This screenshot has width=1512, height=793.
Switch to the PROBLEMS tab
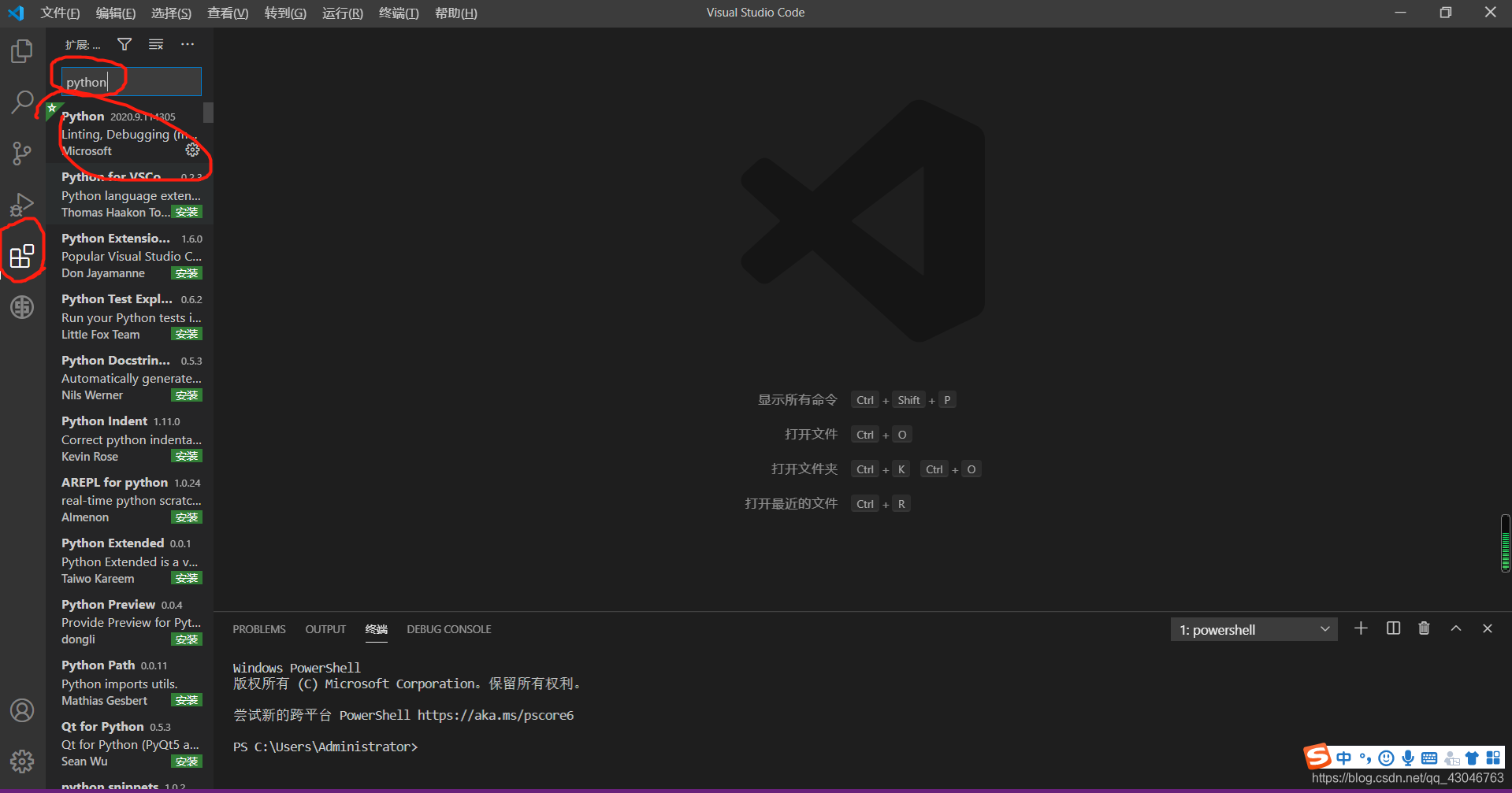click(259, 629)
